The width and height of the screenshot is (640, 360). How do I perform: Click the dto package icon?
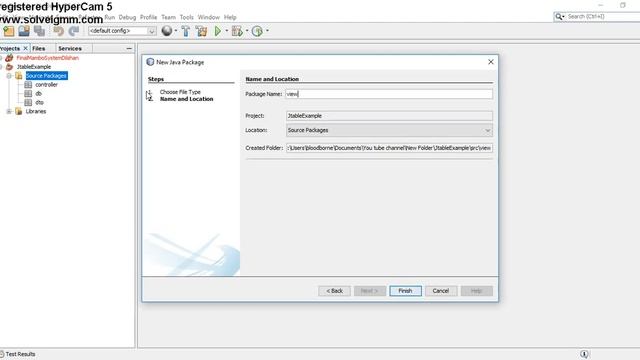[28, 102]
